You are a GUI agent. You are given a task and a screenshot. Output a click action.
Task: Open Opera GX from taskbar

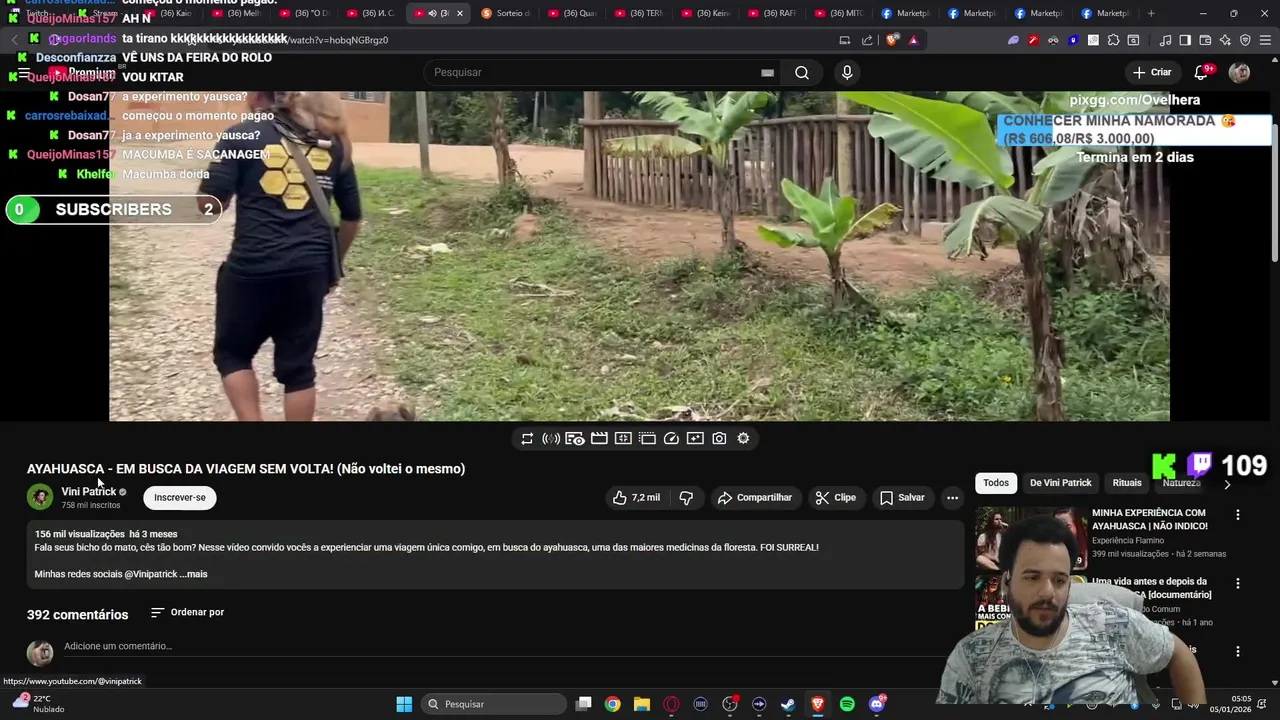click(671, 704)
